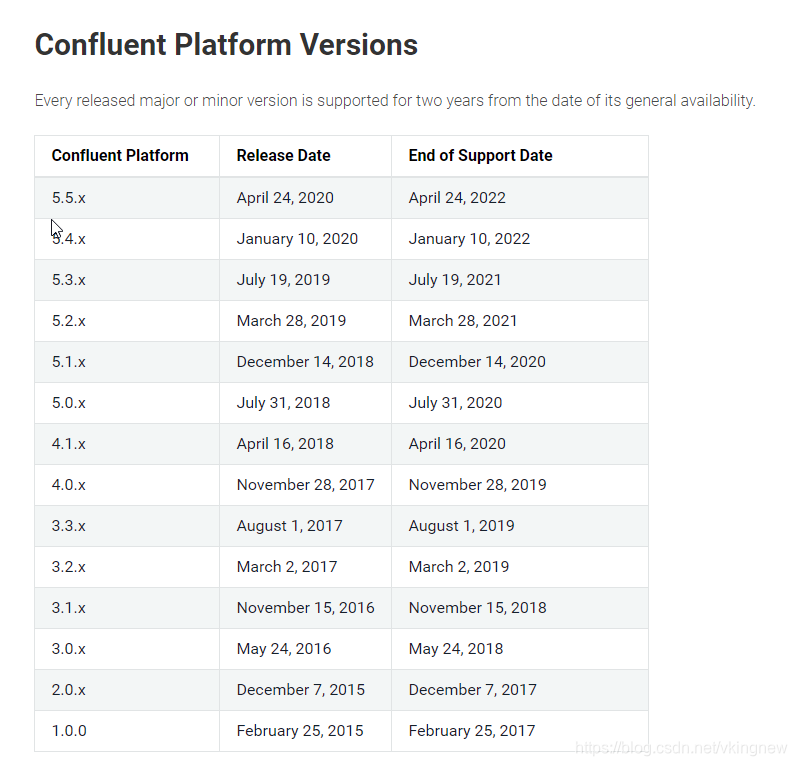The image size is (797, 766).
Task: Click the Release Date column header
Action: (x=283, y=155)
